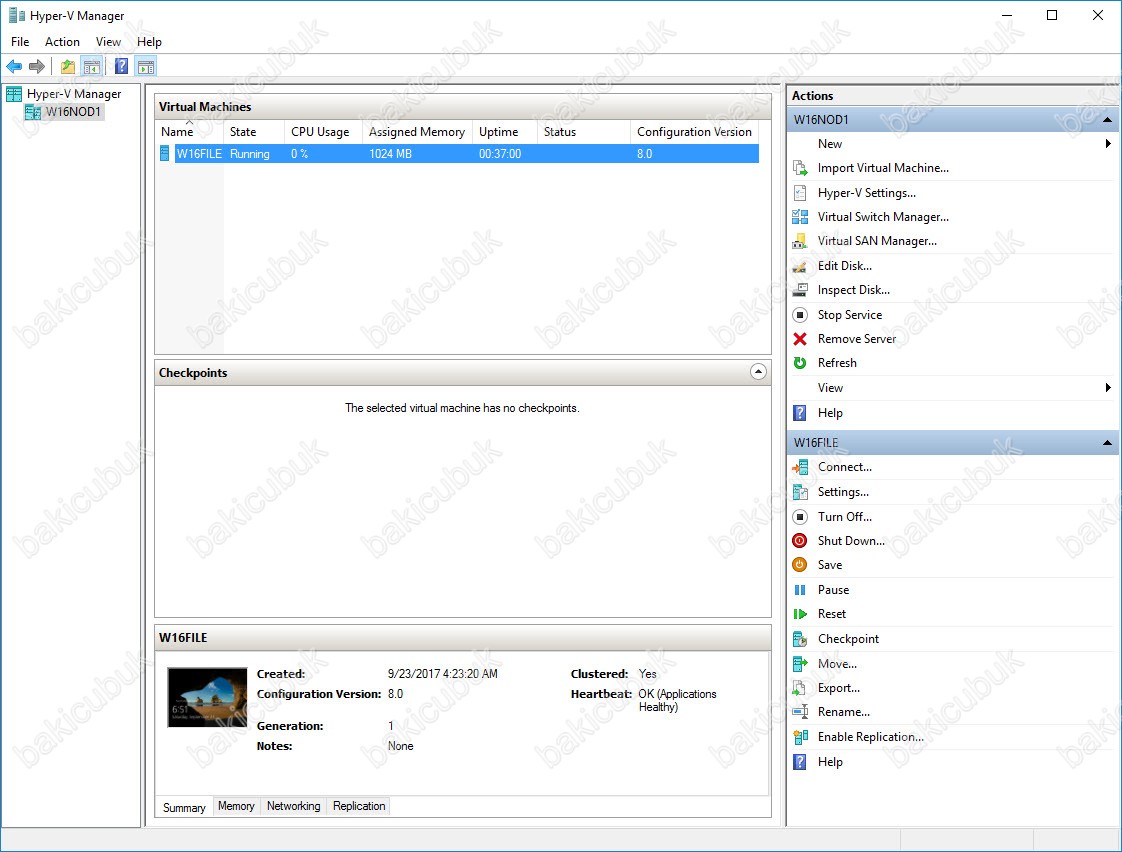Click the Help link under W16NOD1 actions
Viewport: 1122px width, 852px height.
click(830, 413)
